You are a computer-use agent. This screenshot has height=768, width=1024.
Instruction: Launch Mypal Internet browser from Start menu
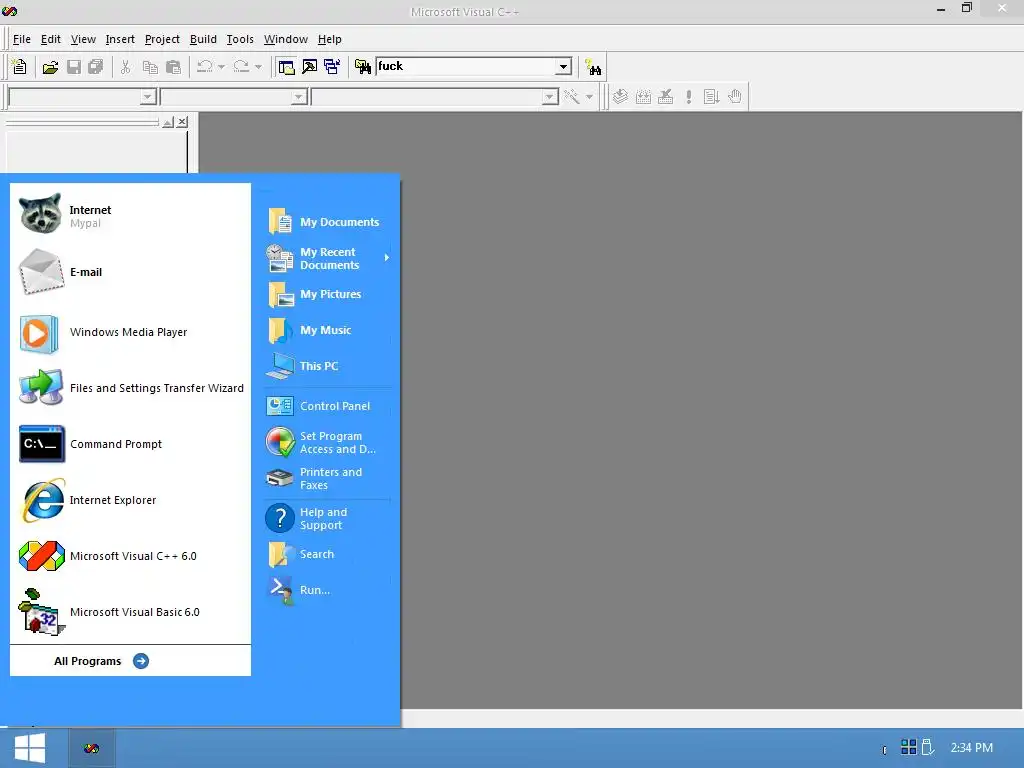click(x=131, y=214)
